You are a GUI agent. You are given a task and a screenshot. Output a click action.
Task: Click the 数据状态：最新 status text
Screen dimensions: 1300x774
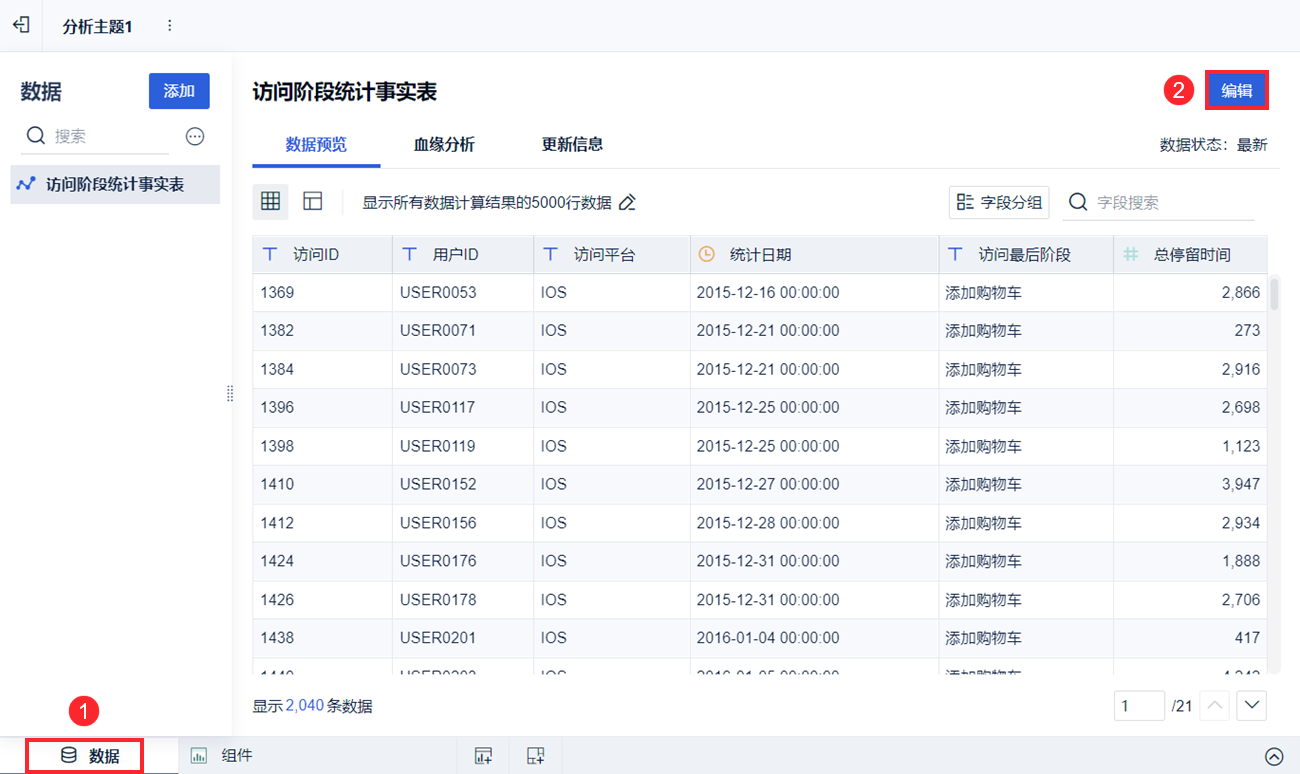pyautogui.click(x=1213, y=145)
